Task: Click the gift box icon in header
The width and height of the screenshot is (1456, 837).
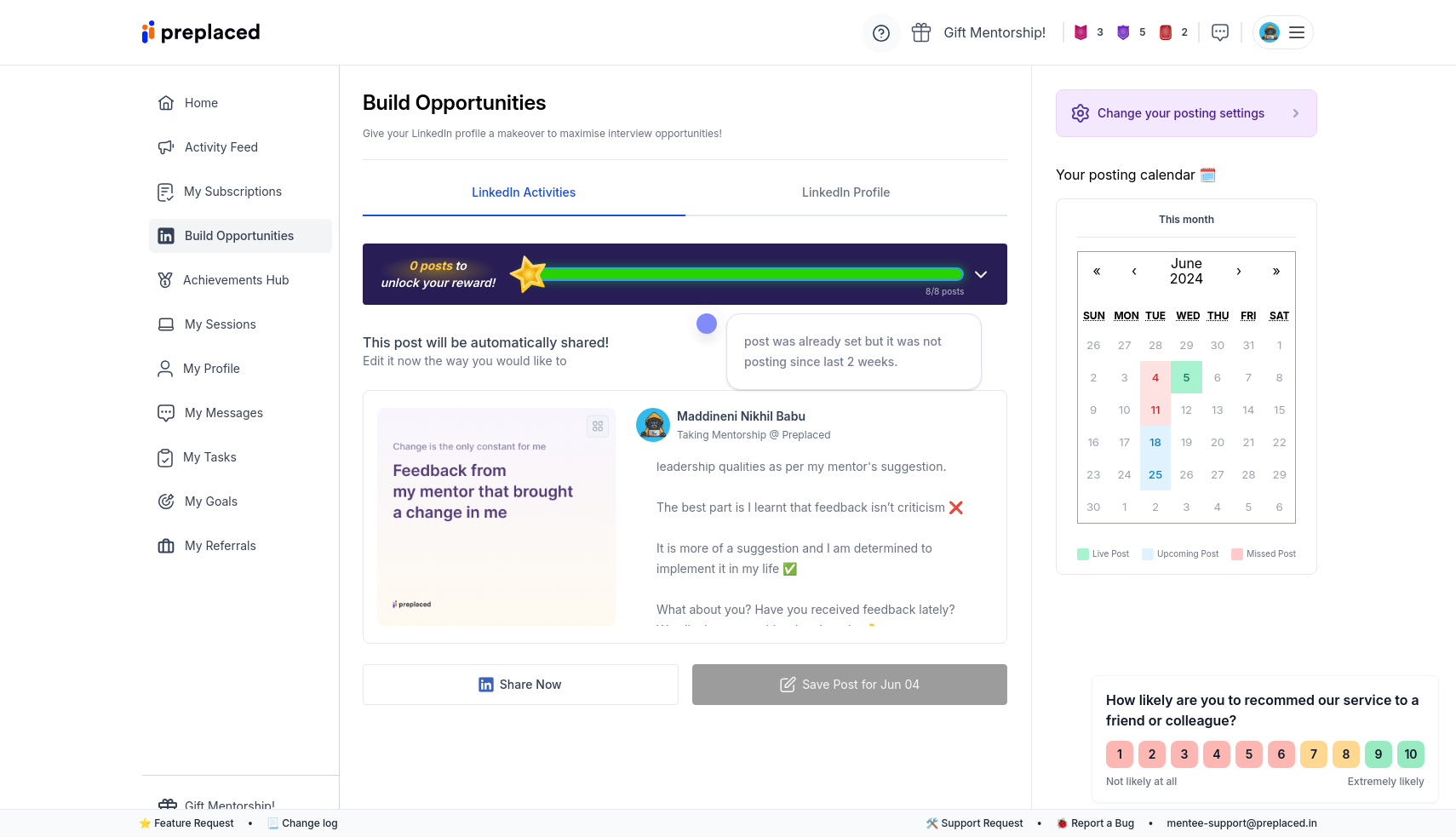Action: 921,32
